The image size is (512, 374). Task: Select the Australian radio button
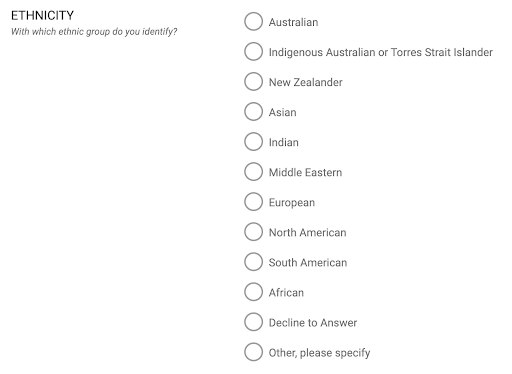click(253, 22)
